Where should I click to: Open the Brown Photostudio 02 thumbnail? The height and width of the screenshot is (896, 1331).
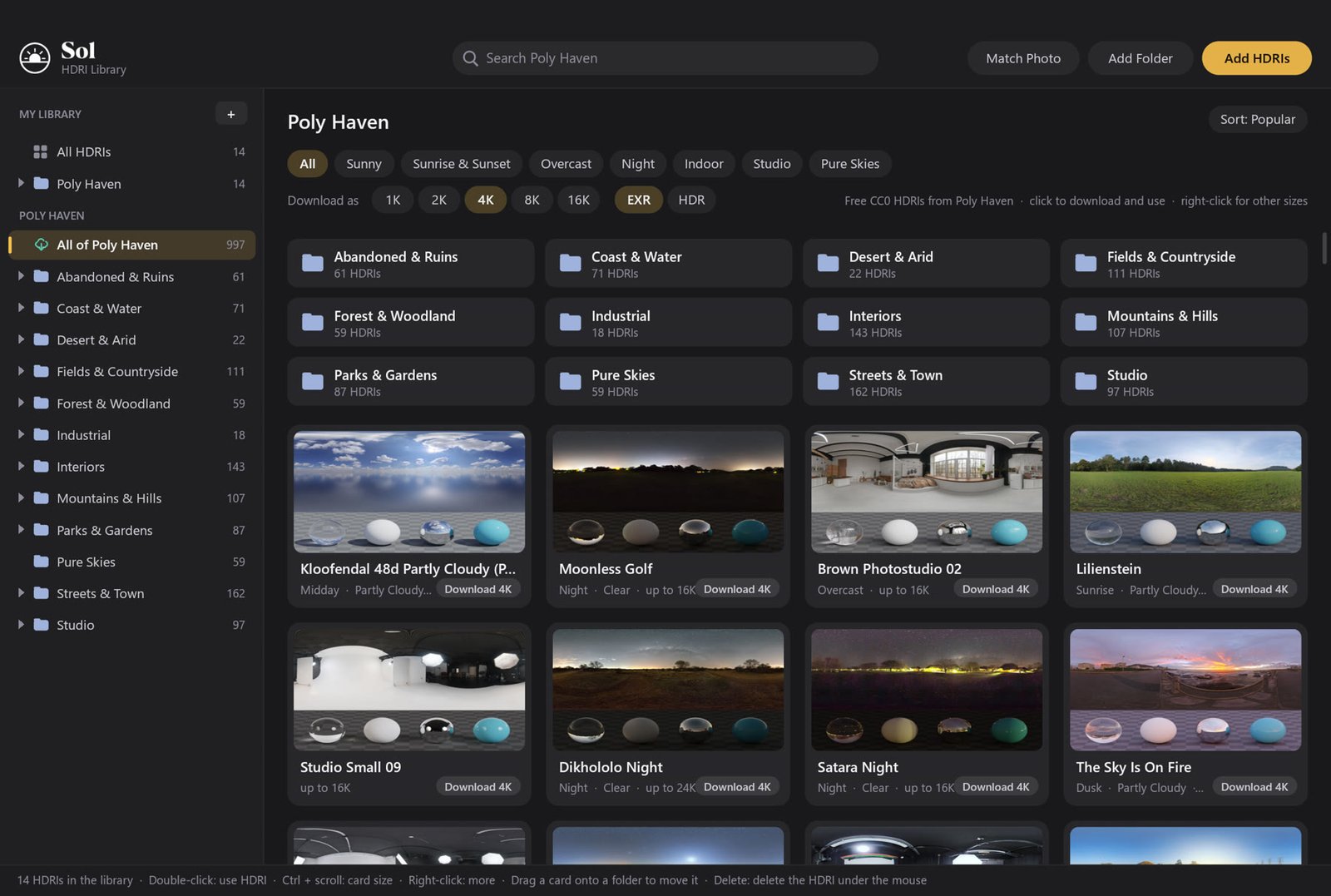[x=927, y=492]
